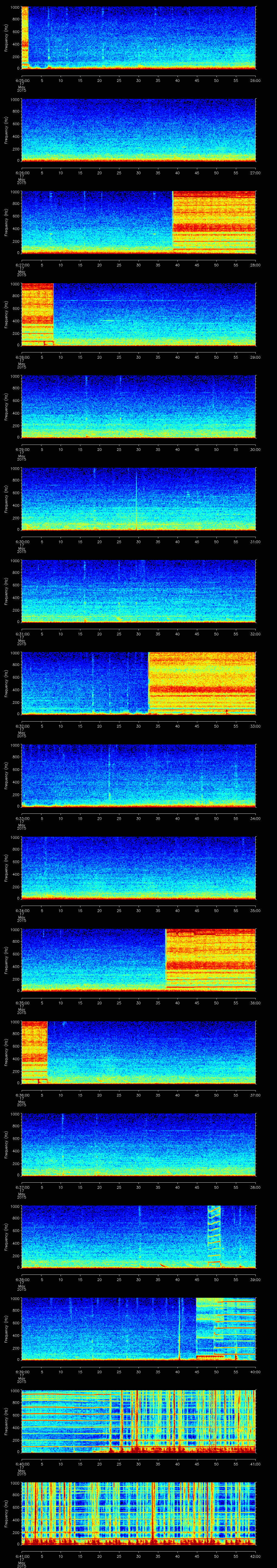Select the 6:27:00 spectrogram with late noise burst
The height and width of the screenshot is (1568, 277).
click(138, 222)
